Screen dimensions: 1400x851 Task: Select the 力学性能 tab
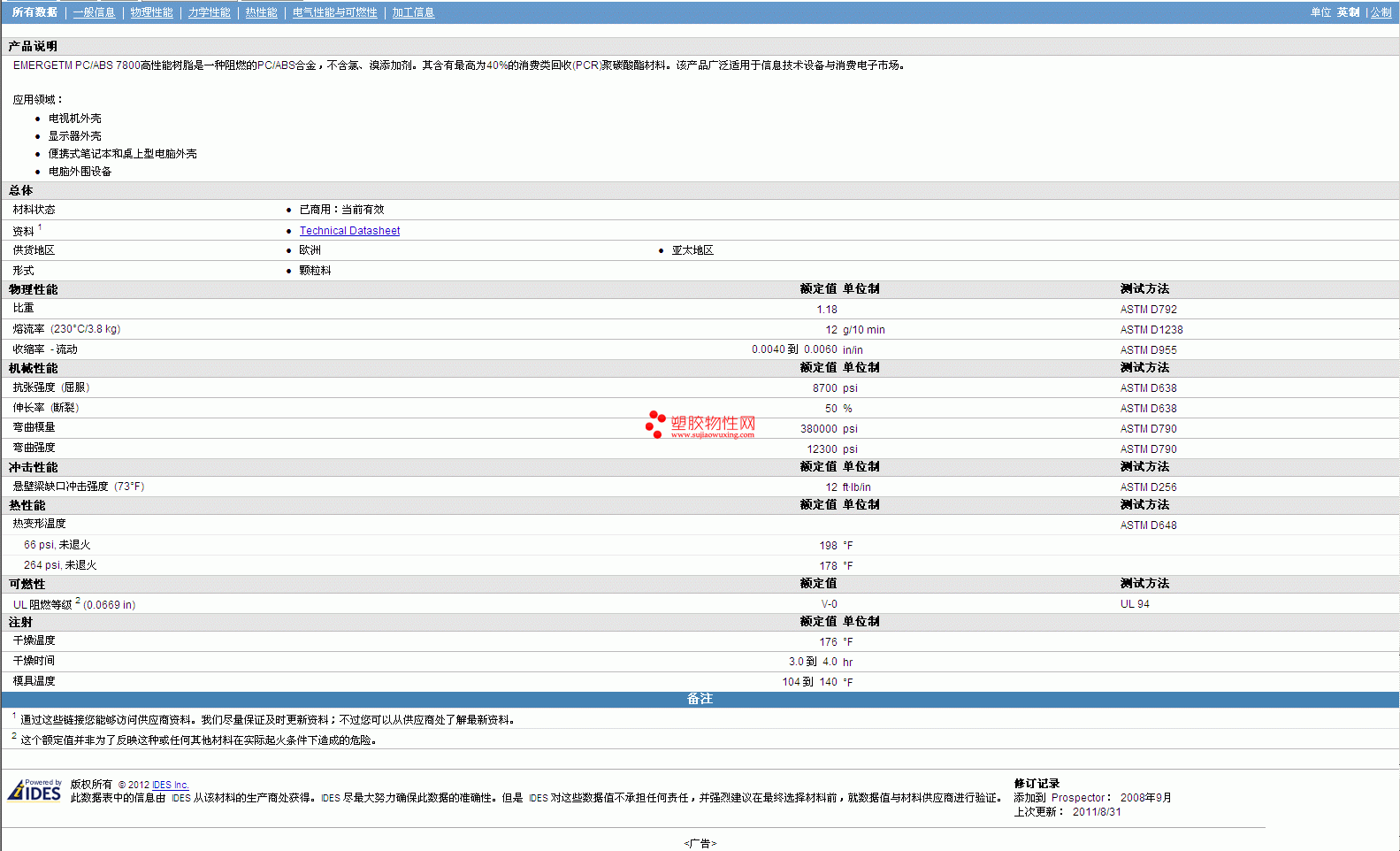(209, 12)
